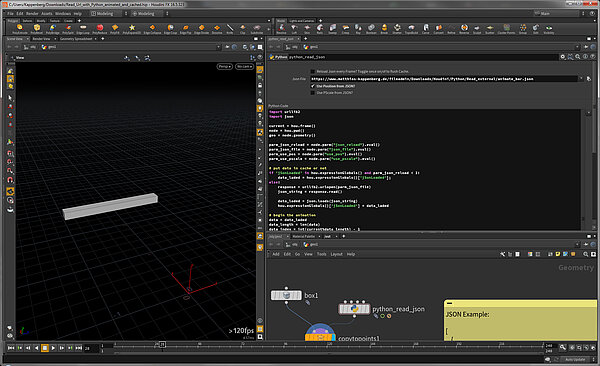The image size is (600, 366).
Task: Switch to Render View tab
Action: (x=41, y=39)
